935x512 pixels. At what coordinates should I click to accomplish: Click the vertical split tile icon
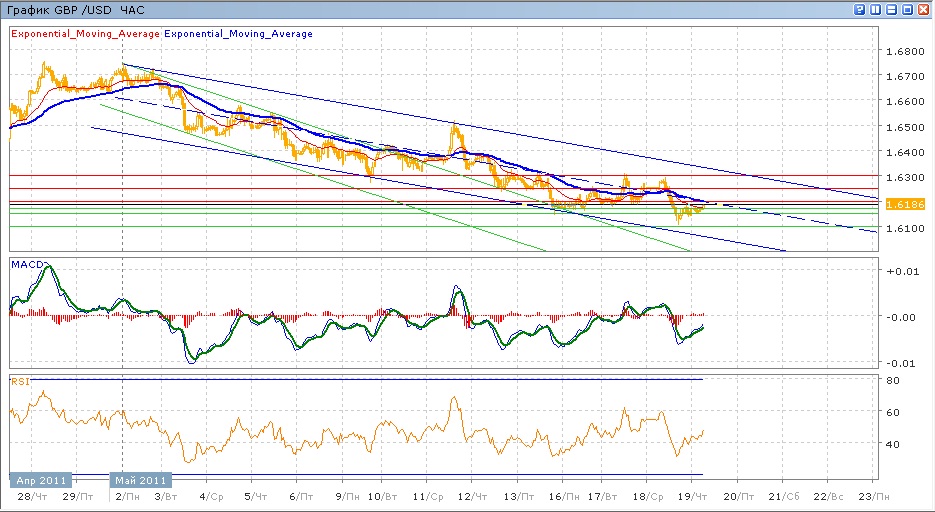tap(876, 9)
